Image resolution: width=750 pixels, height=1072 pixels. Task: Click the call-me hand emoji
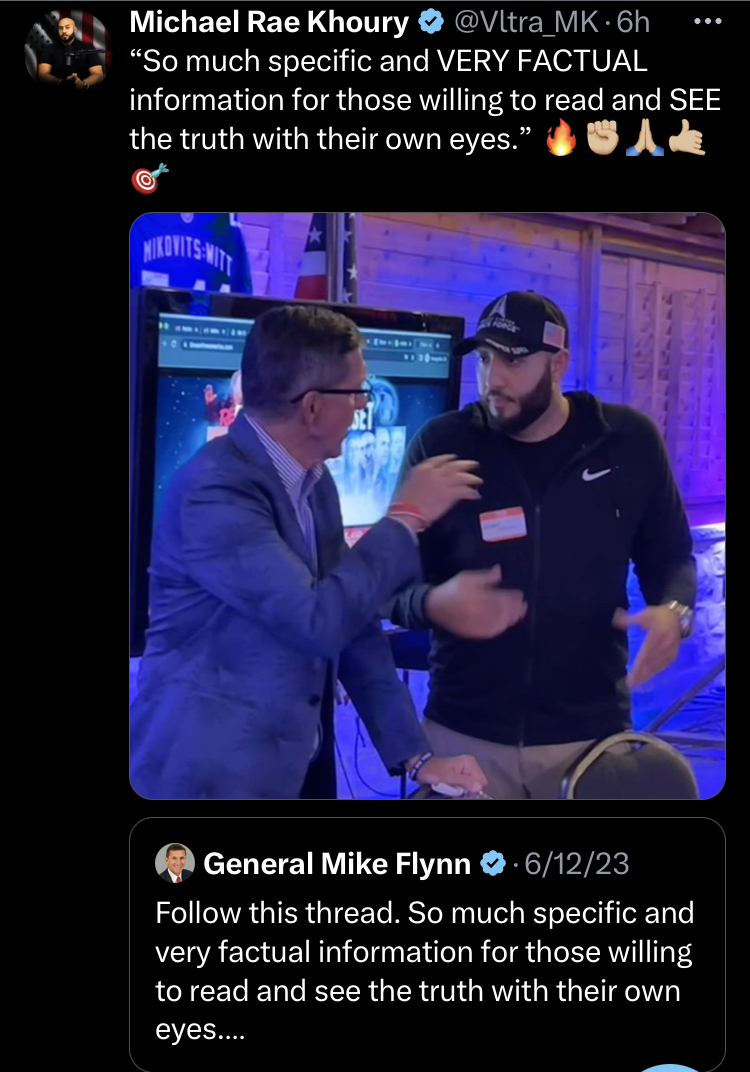coord(686,138)
